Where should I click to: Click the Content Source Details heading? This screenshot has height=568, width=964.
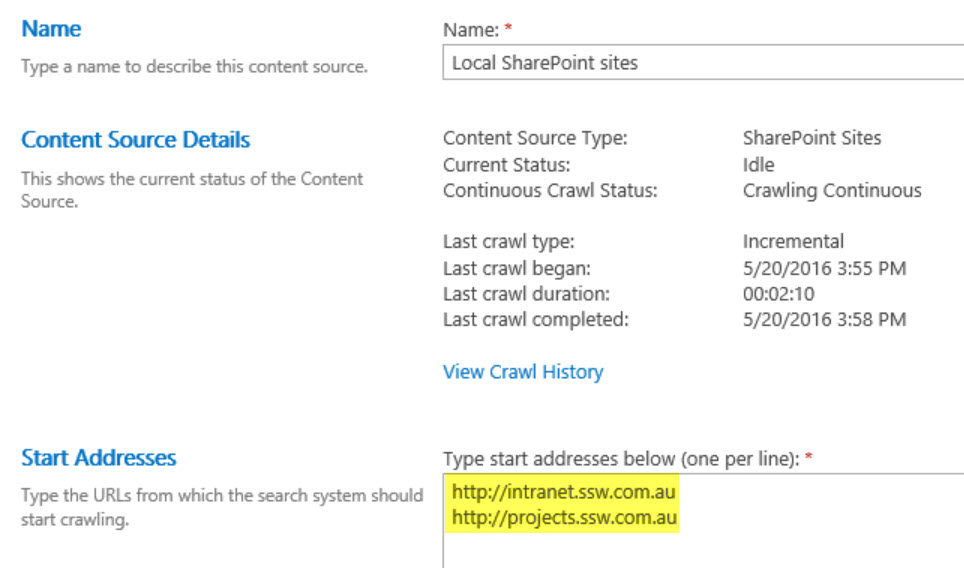(136, 140)
